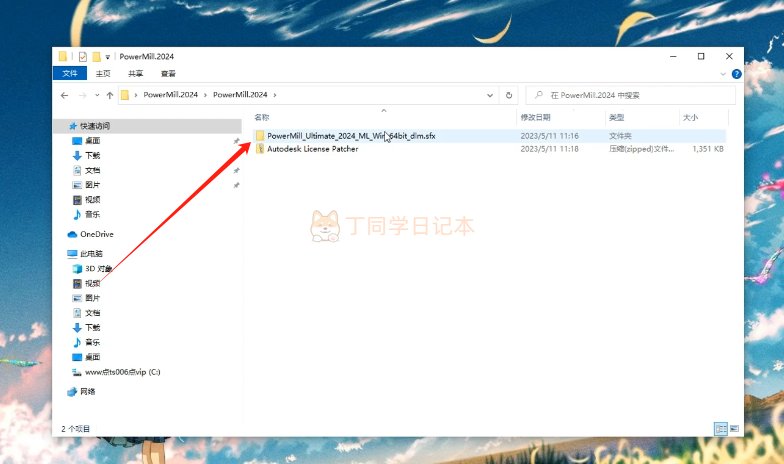Open 图片 under This PC
This screenshot has height=464, width=784.
[x=92, y=298]
